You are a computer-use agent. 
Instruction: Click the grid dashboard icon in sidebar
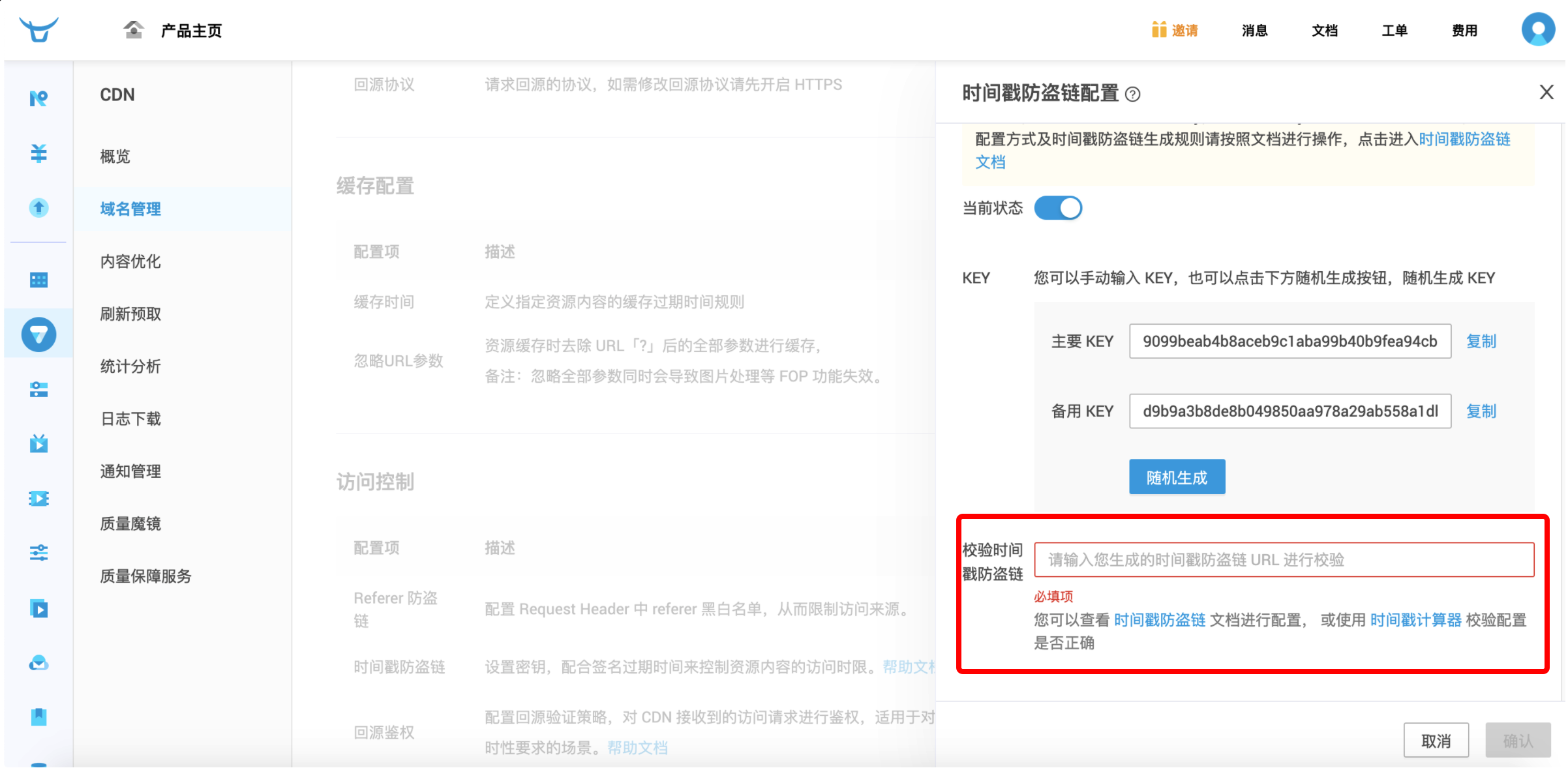coord(38,279)
